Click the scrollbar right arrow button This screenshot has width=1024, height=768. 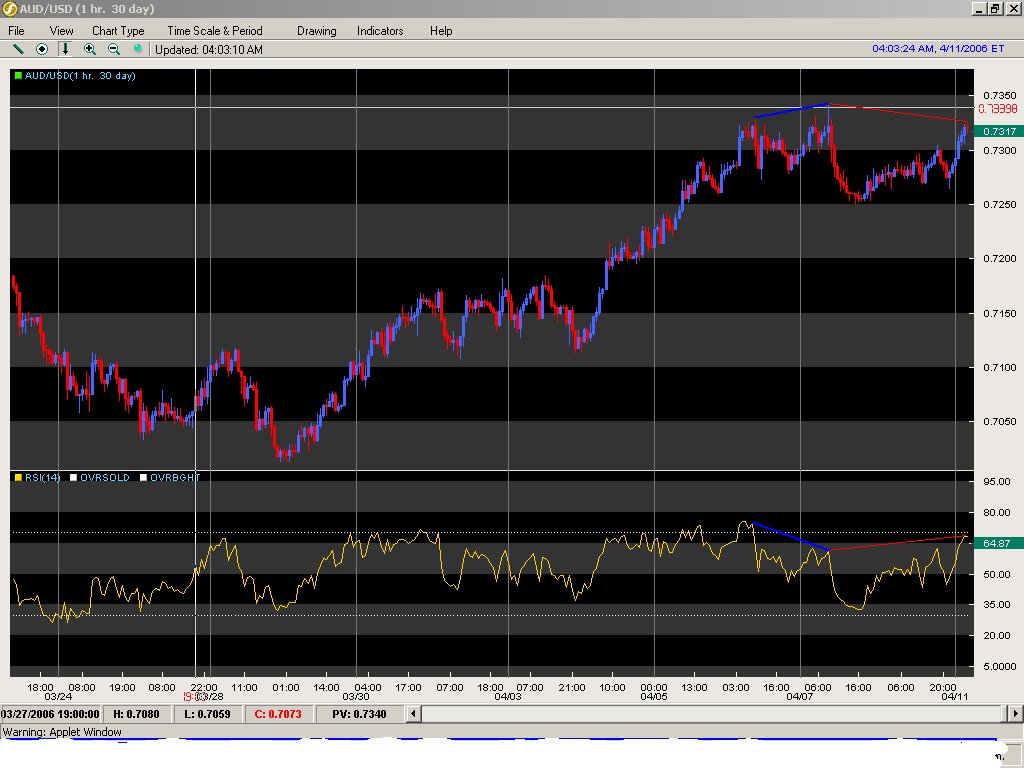[1014, 714]
